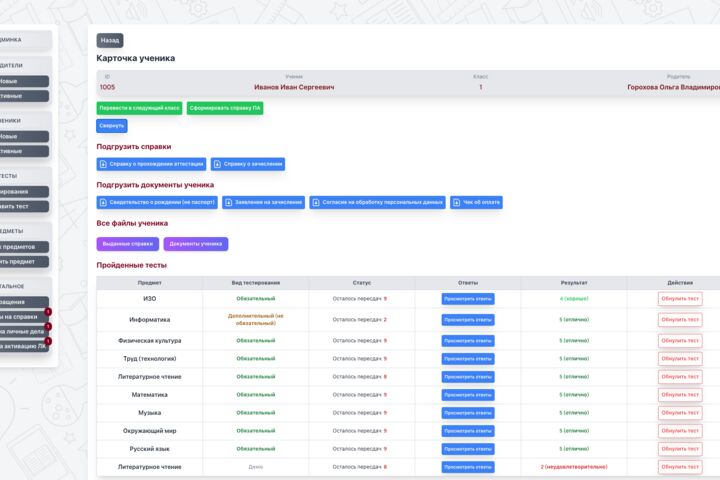Click the Назад back button

click(110, 40)
